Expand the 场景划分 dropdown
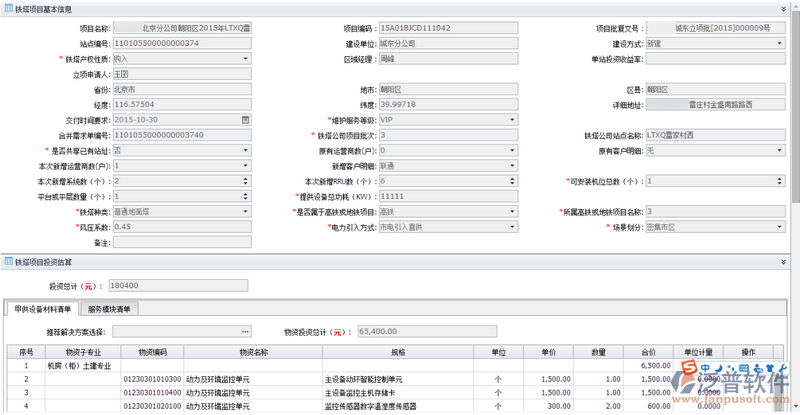Image resolution: width=800 pixels, height=415 pixels. pyautogui.click(x=782, y=227)
